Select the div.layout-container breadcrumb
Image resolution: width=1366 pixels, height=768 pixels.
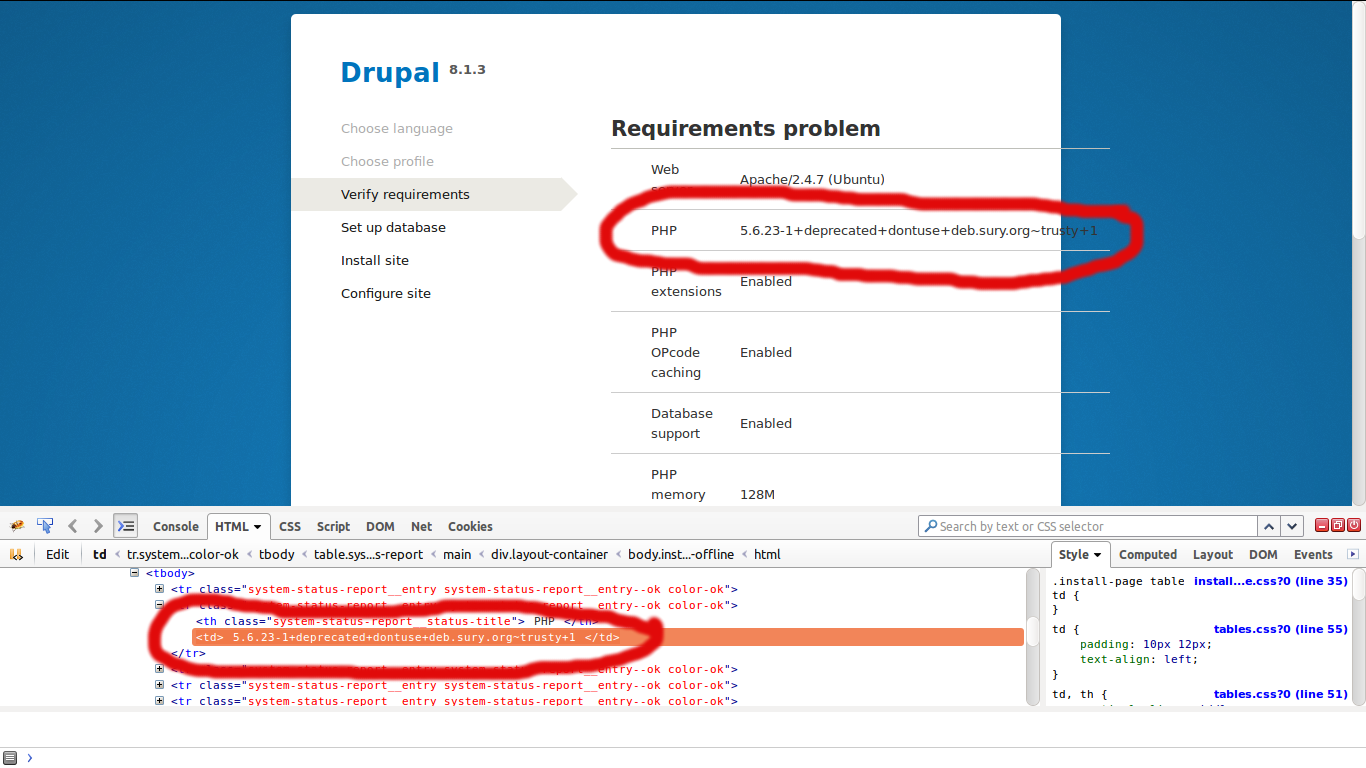549,554
